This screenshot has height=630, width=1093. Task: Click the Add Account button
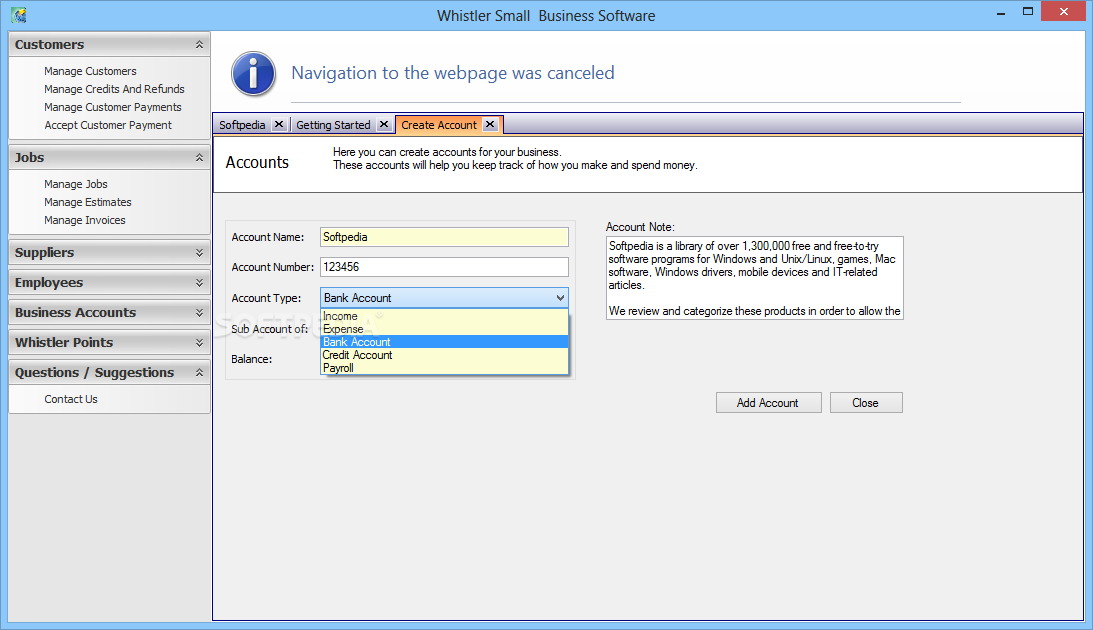pyautogui.click(x=768, y=403)
